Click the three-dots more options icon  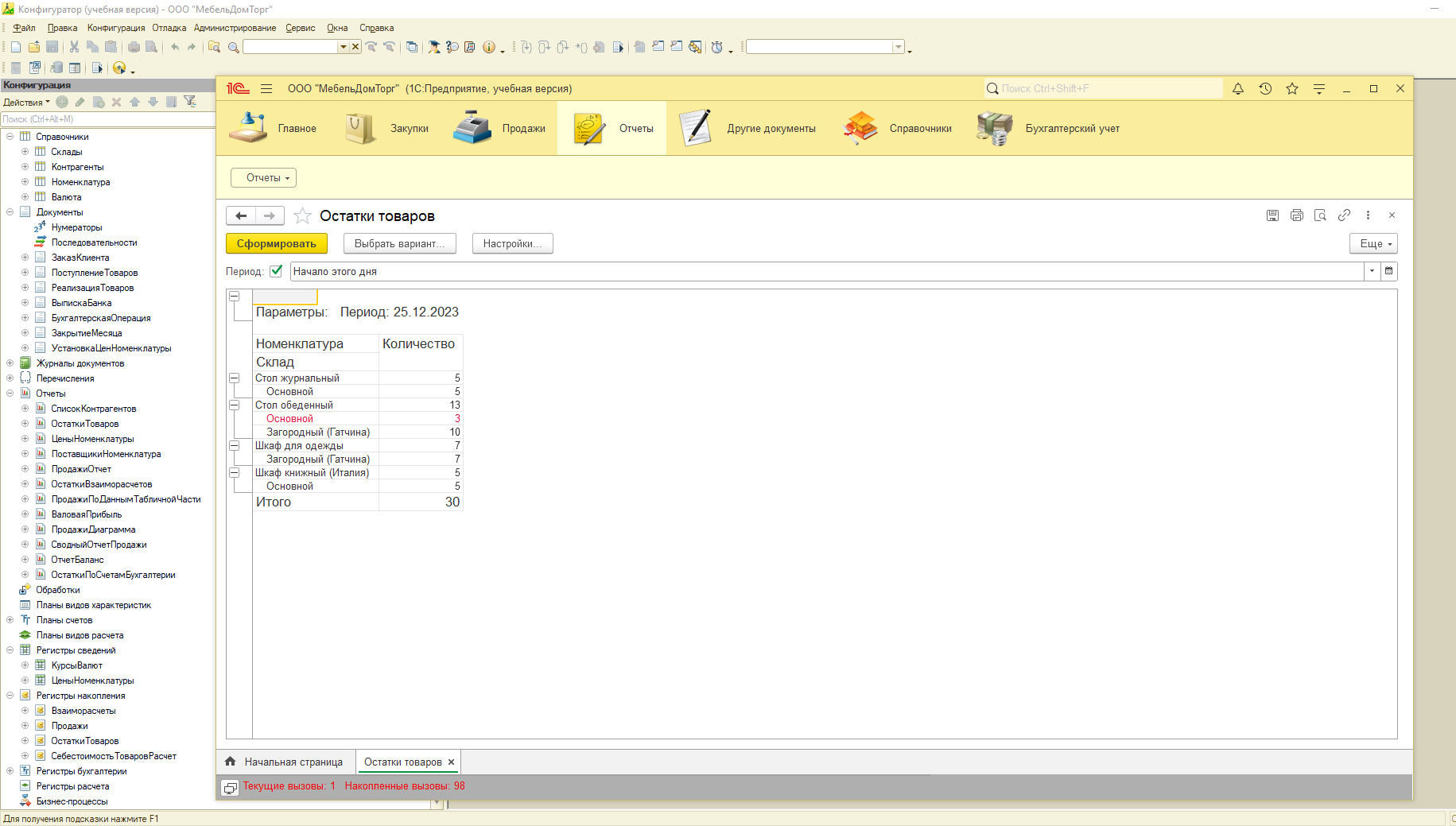[1368, 215]
